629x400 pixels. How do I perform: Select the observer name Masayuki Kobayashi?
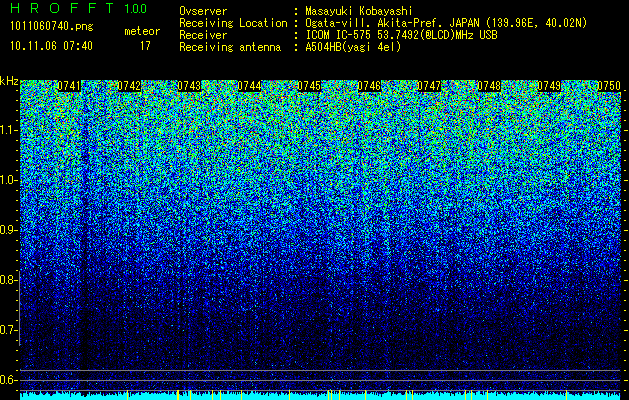pyautogui.click(x=359, y=11)
